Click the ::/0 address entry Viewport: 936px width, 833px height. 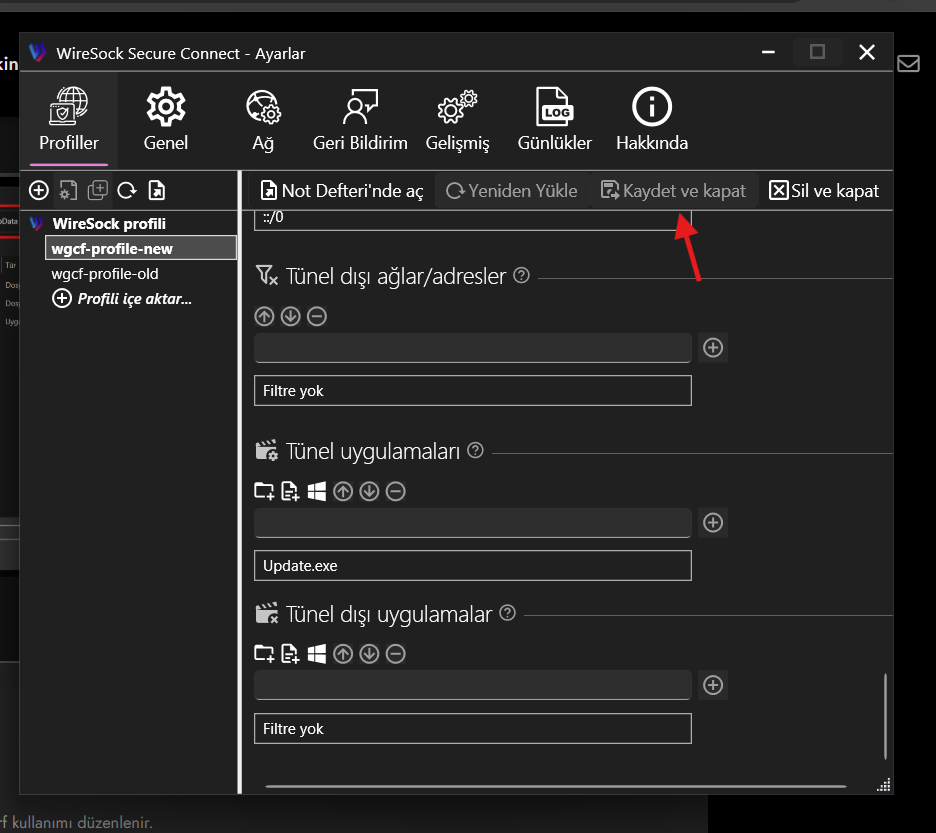coord(473,220)
